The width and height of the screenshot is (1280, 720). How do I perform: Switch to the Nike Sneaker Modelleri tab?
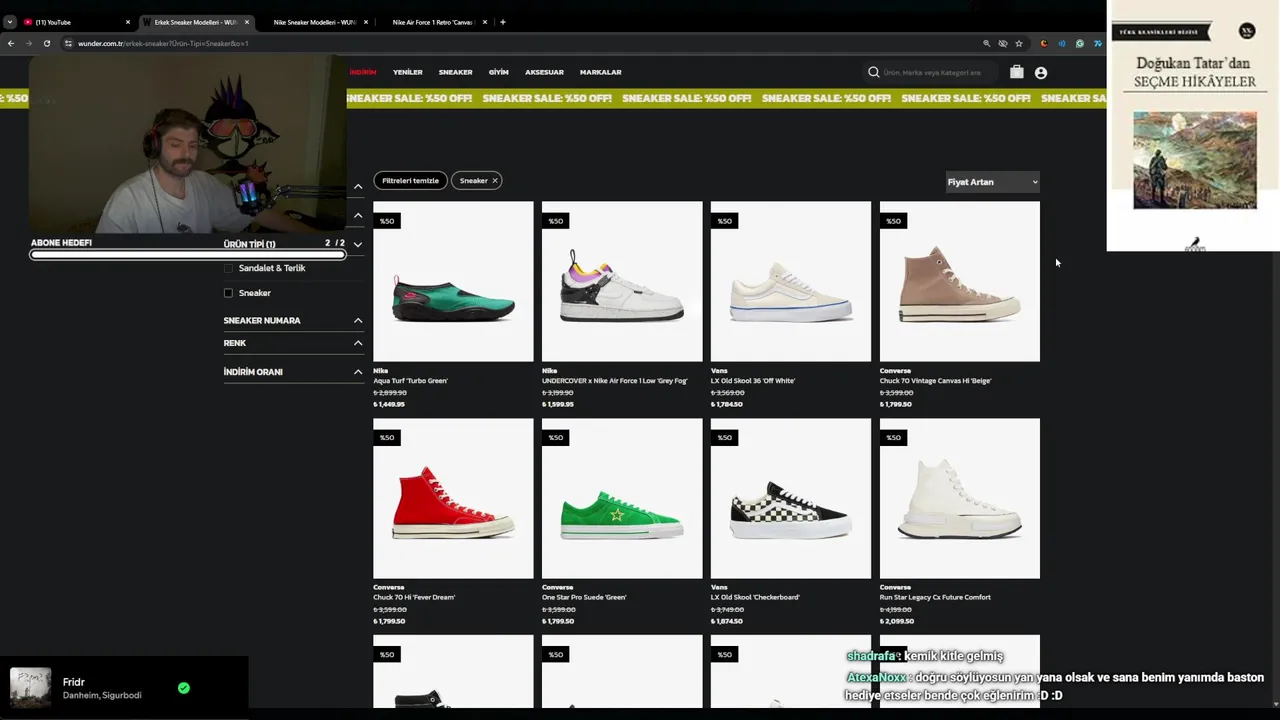coord(314,22)
